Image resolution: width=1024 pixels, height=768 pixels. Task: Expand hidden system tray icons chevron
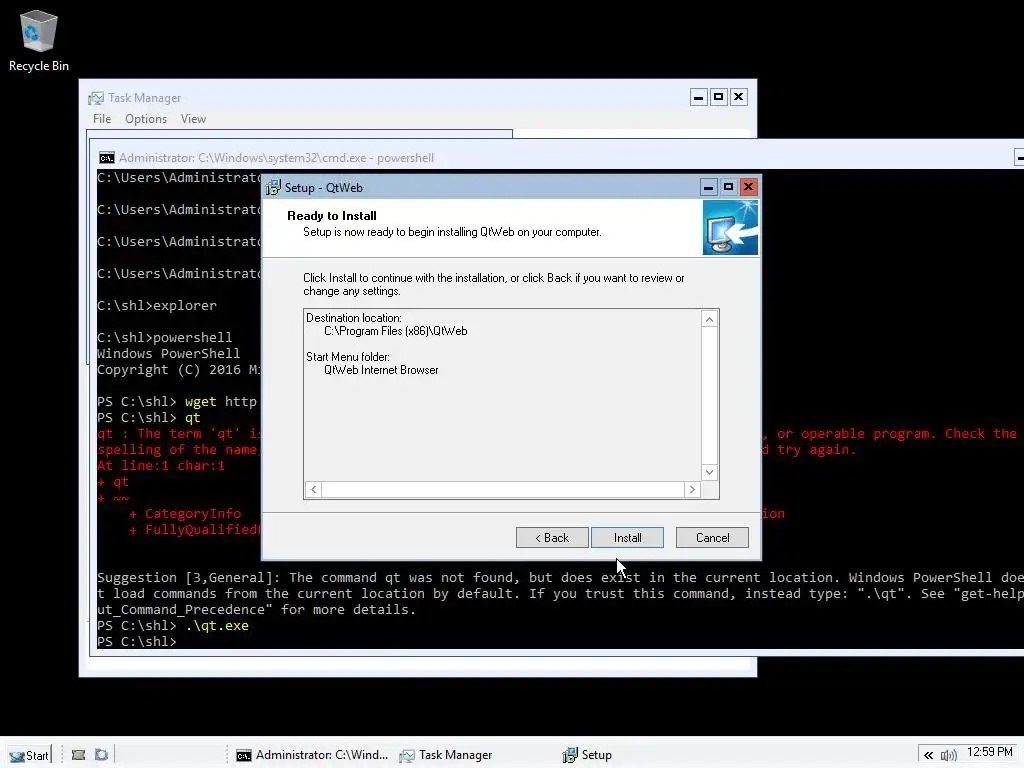[x=928, y=756]
